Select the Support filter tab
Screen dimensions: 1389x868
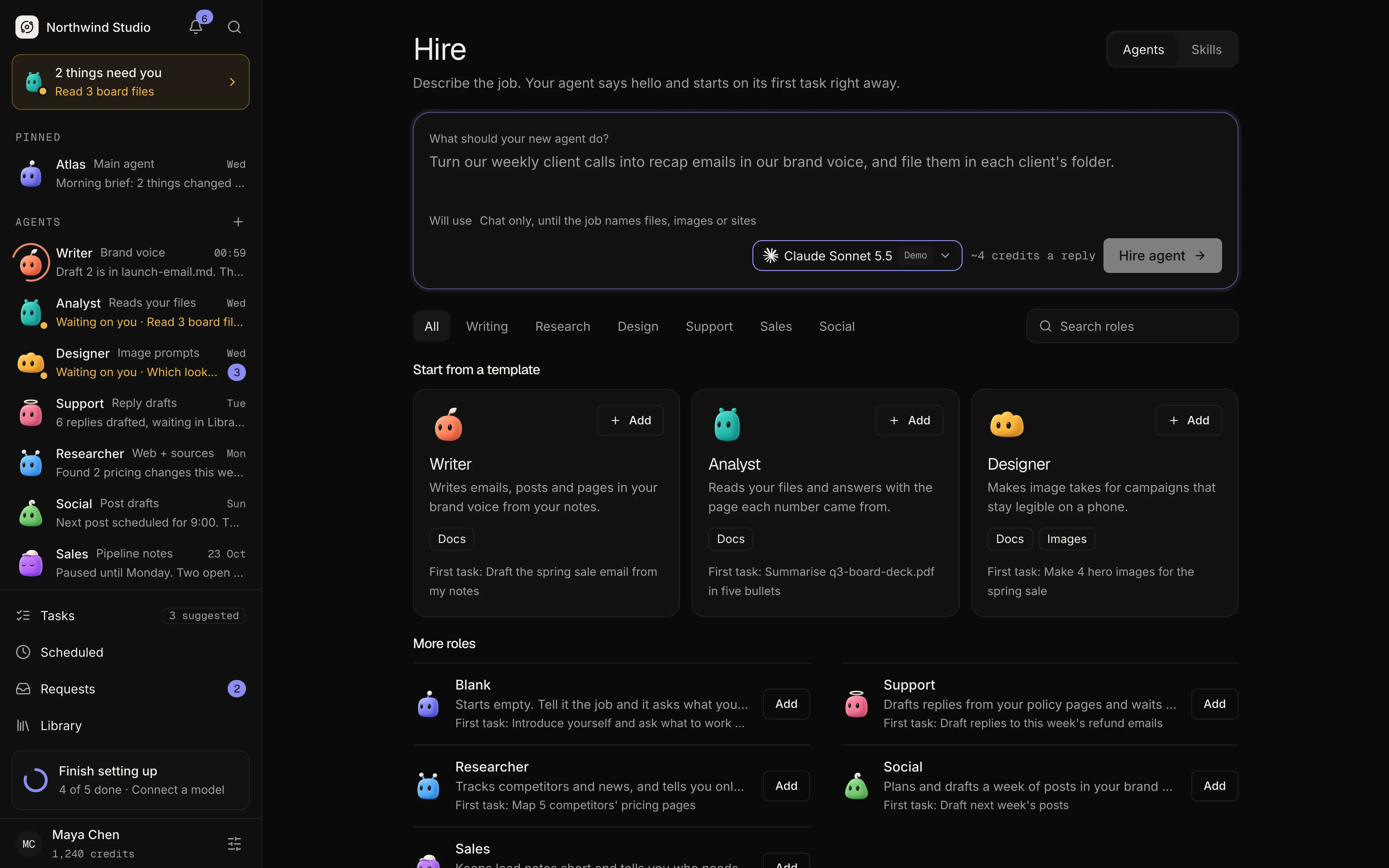click(709, 326)
